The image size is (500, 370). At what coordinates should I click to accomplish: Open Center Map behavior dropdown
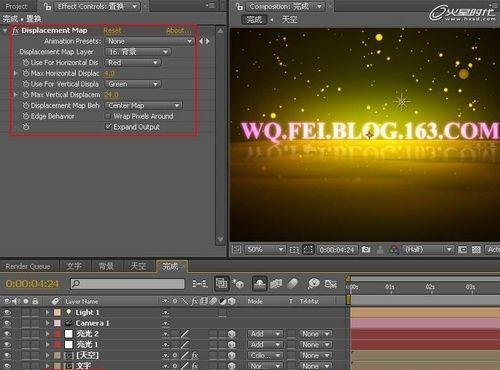click(x=143, y=105)
